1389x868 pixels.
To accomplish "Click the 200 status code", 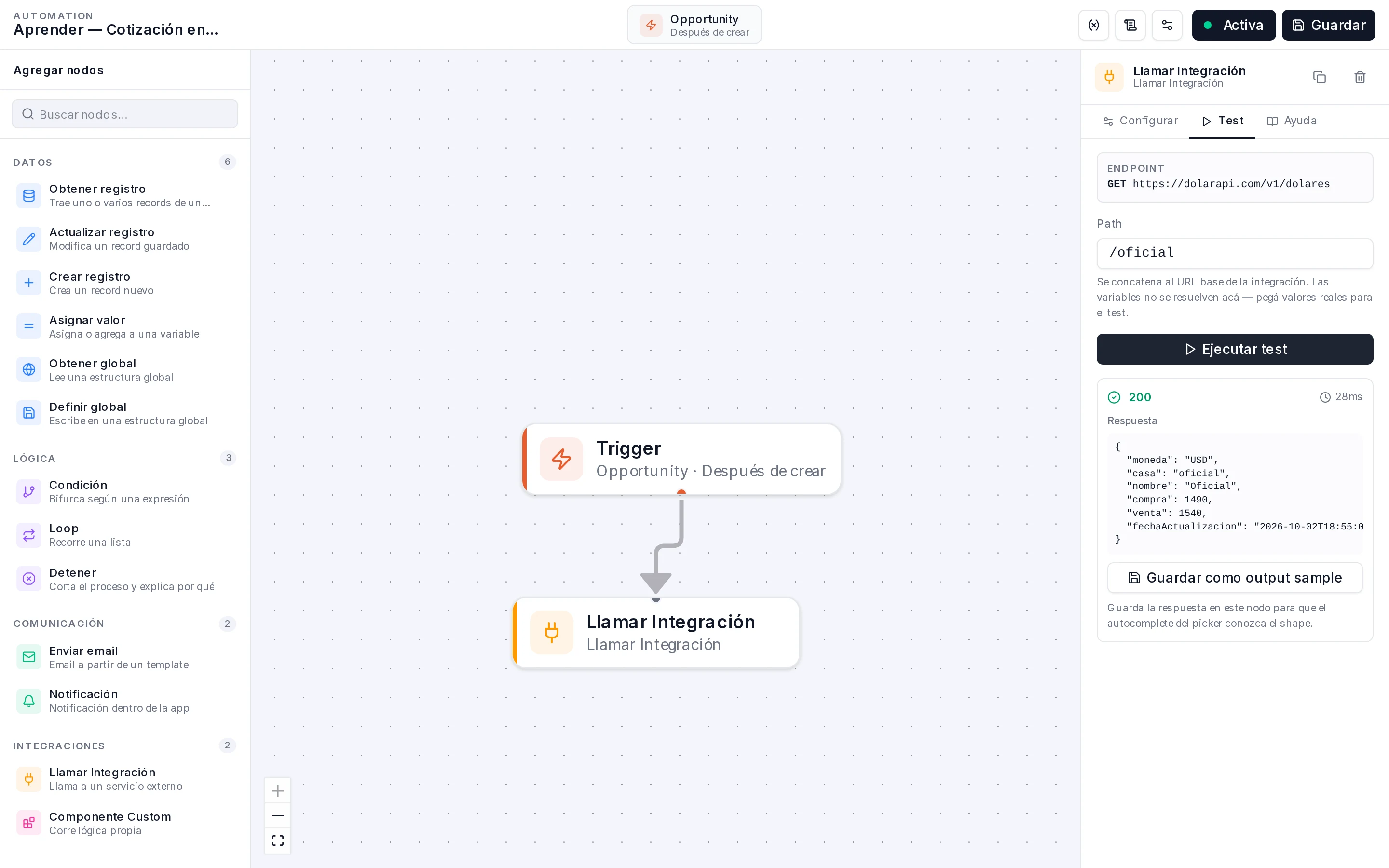I will pos(1139,397).
